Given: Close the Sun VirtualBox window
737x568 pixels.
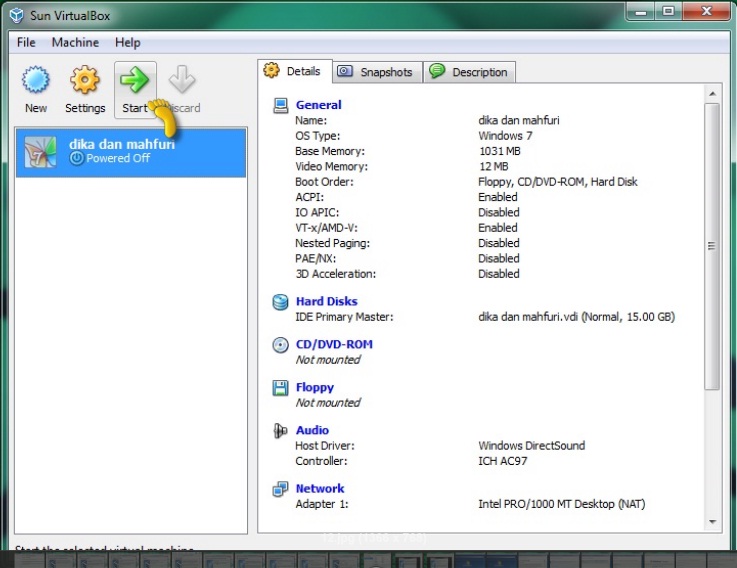Looking at the screenshot, I should pos(706,11).
